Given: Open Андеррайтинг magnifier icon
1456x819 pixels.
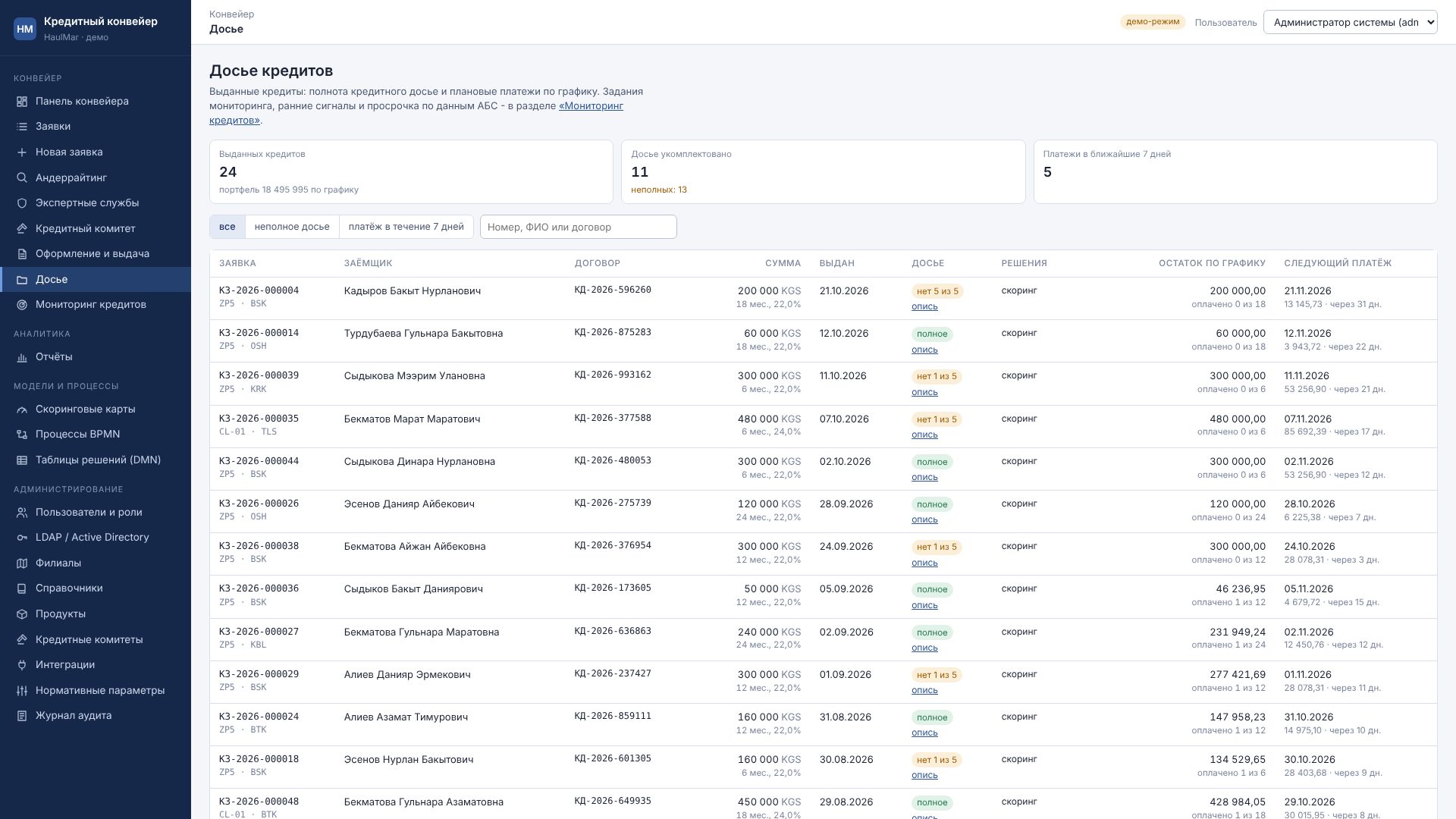Looking at the screenshot, I should 22,178.
